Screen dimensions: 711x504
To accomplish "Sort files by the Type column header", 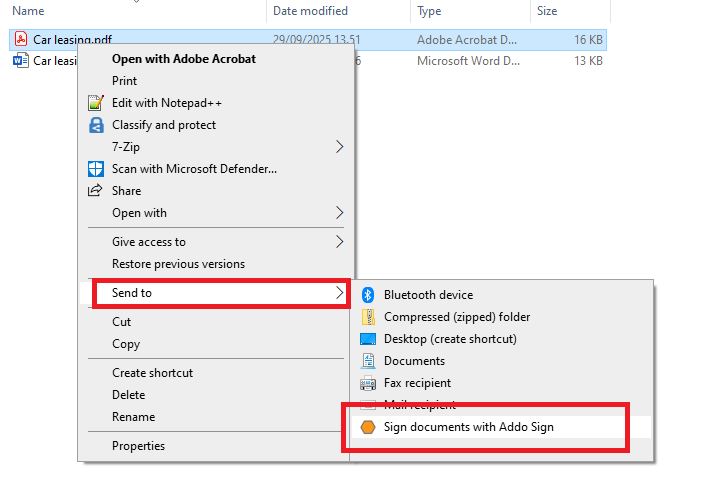I will (x=430, y=11).
